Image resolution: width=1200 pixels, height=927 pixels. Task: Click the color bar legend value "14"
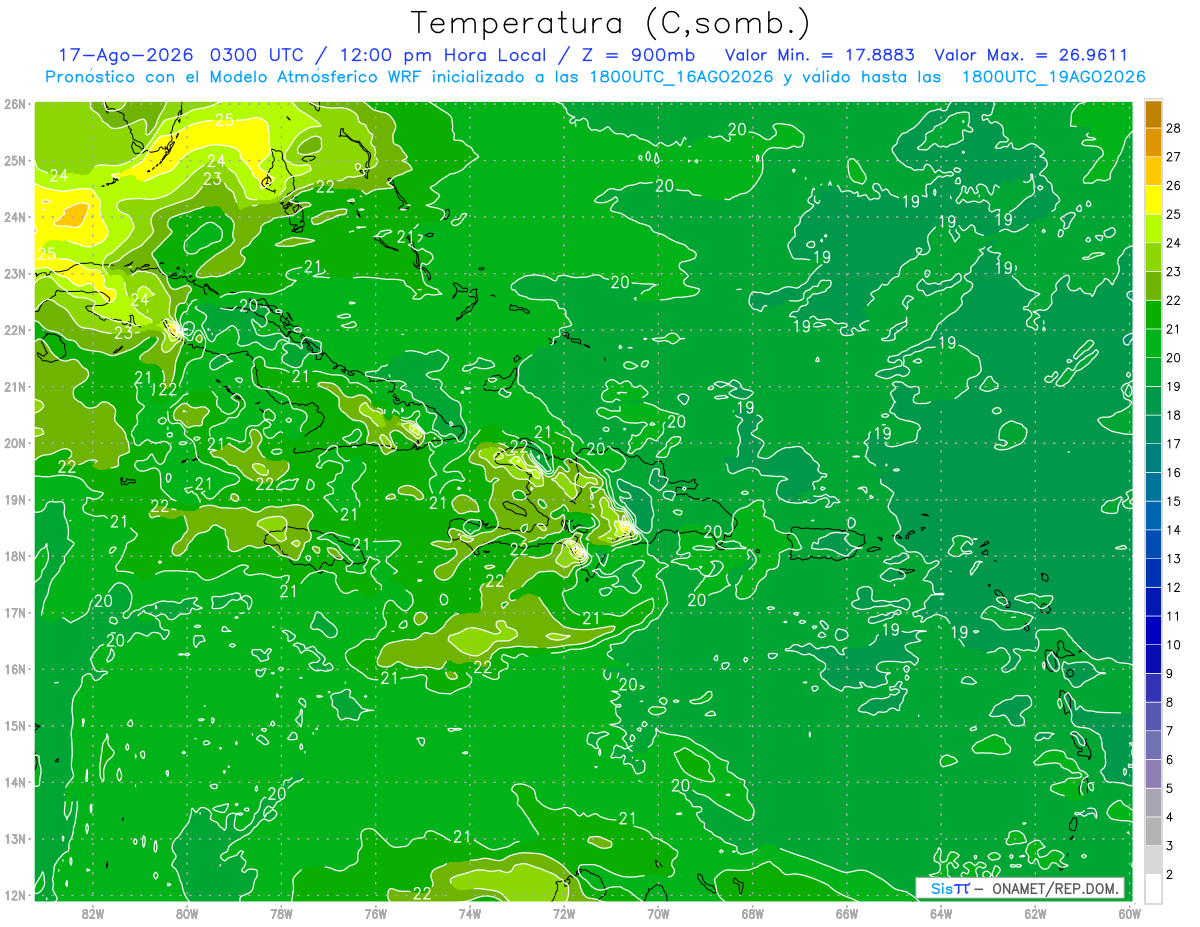tap(1174, 530)
